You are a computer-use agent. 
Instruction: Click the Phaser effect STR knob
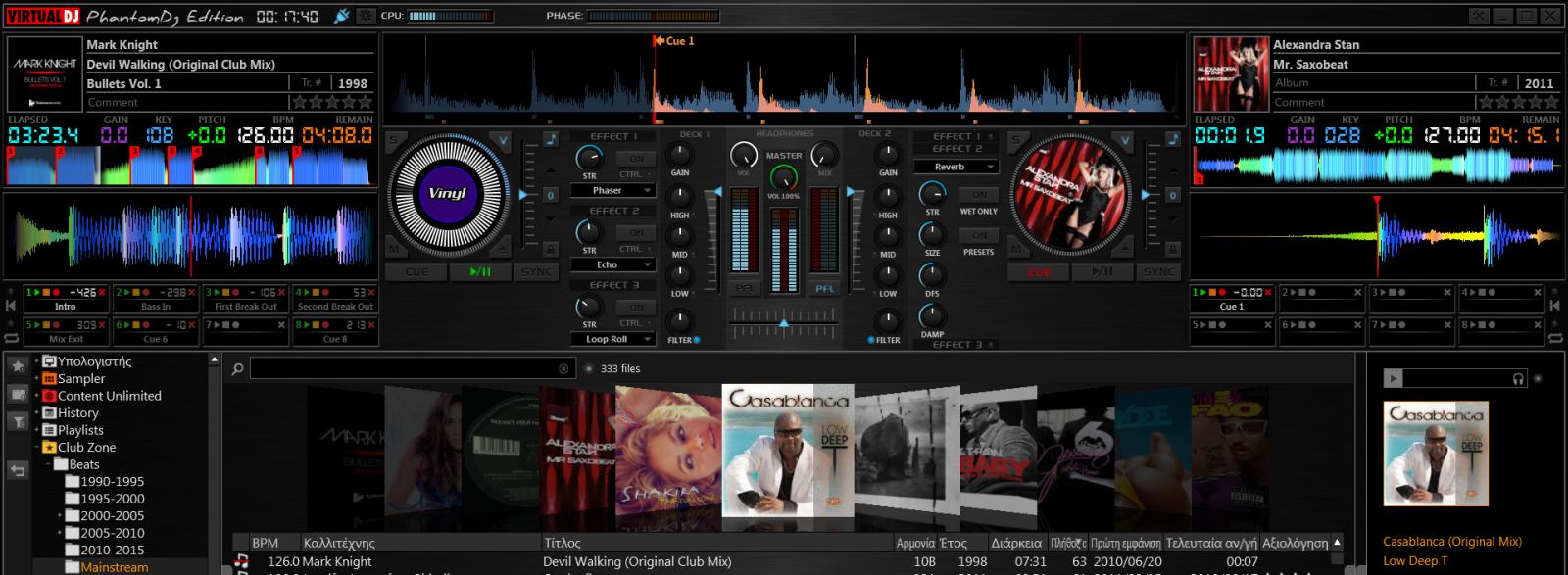tap(589, 157)
